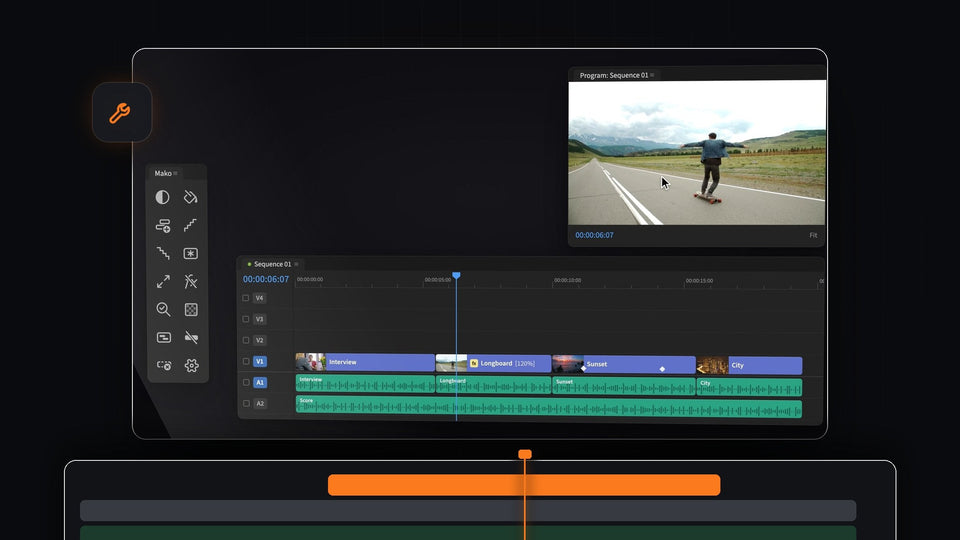
Task: Click the fx badge on Longboard clip
Action: [x=473, y=363]
